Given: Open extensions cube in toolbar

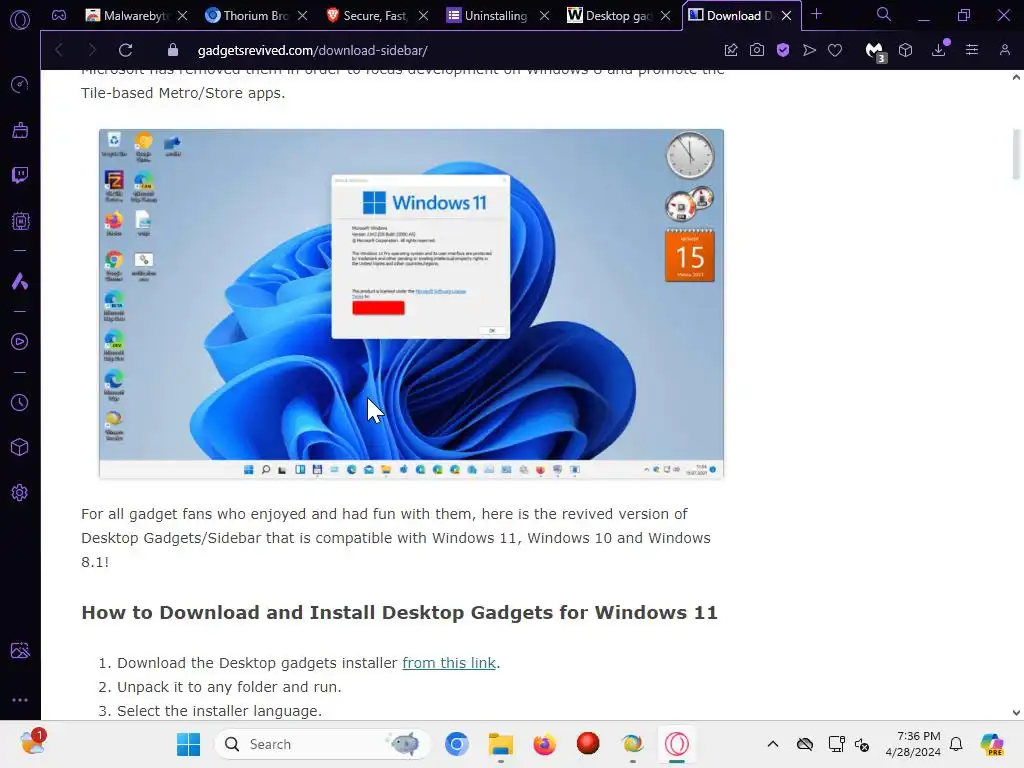Looking at the screenshot, I should (x=905, y=50).
